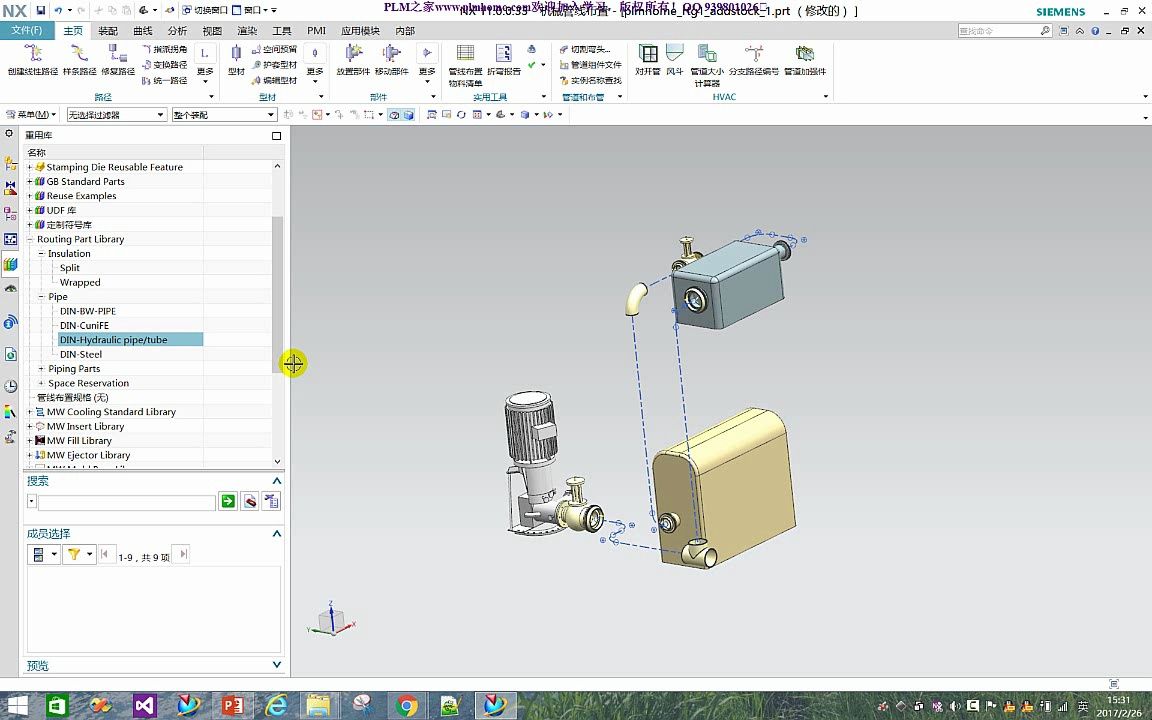
Task: Switch to the 装配 ribbon tab
Action: (108, 31)
